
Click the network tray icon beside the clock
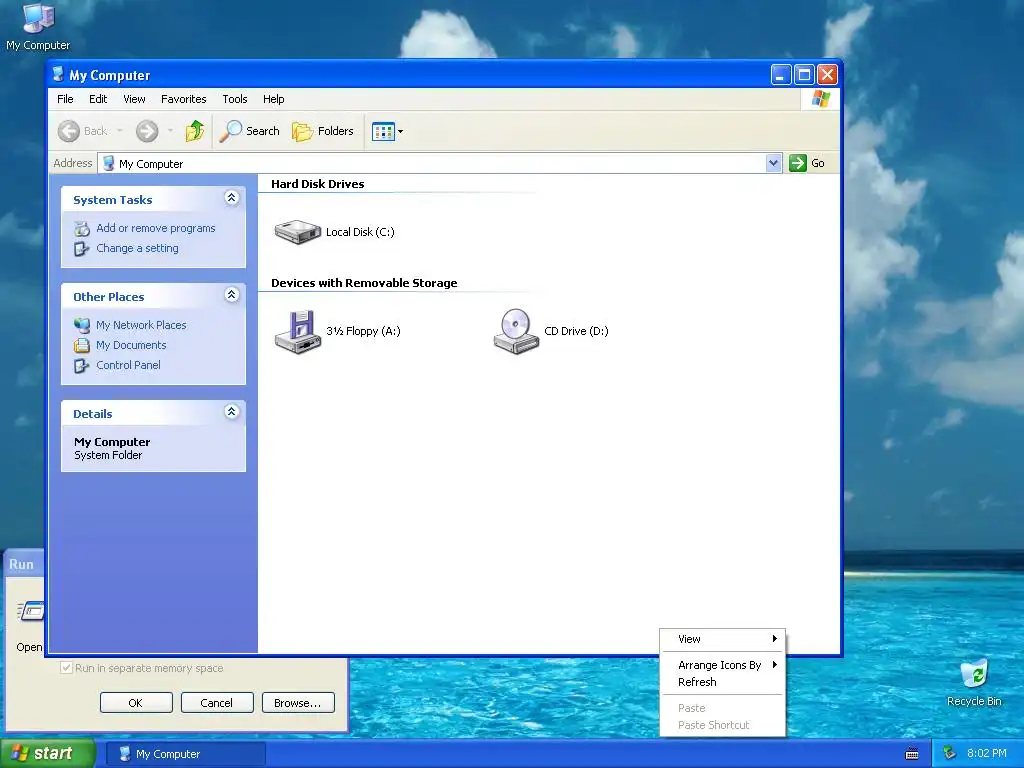[950, 754]
